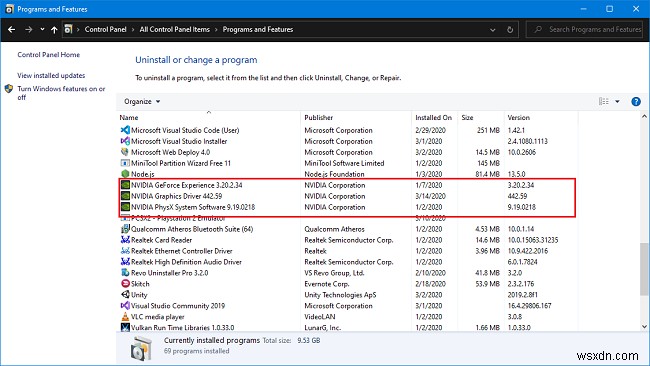Screen dimensions: 650x366
Task: Click version cell 16.4.29806.167
Action: click(529, 306)
